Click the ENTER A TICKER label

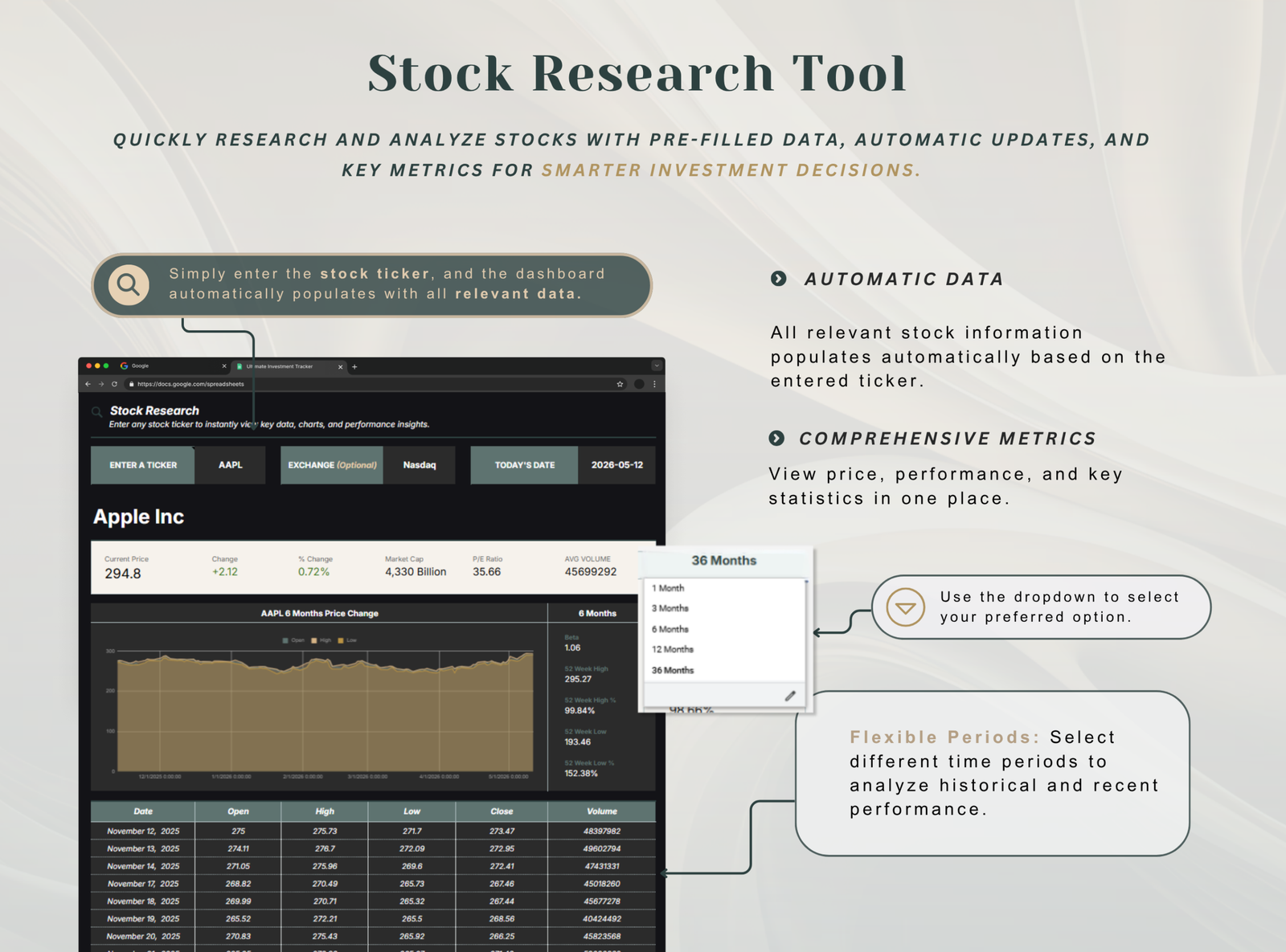[x=143, y=465]
